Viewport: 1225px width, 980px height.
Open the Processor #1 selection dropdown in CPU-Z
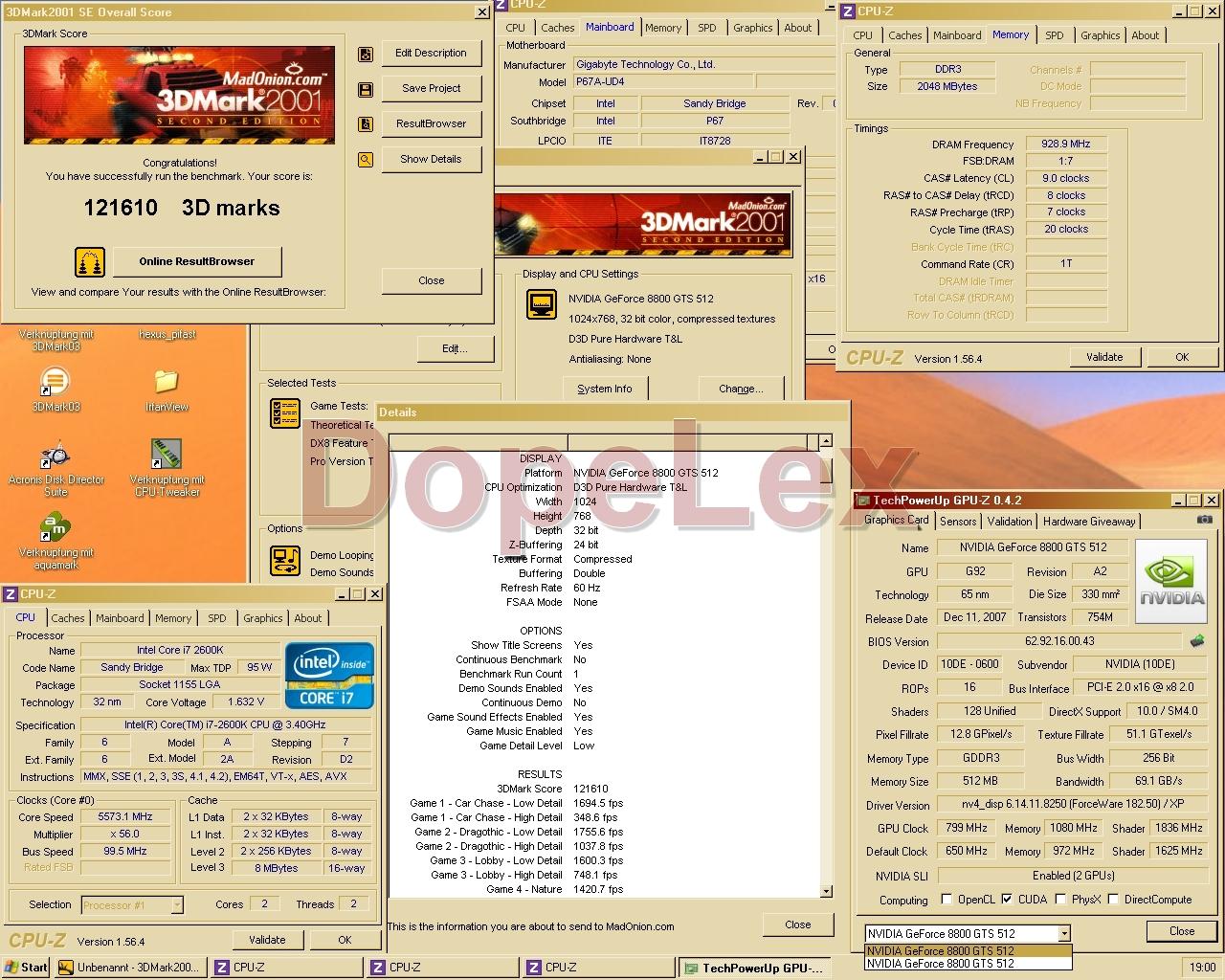tap(177, 904)
